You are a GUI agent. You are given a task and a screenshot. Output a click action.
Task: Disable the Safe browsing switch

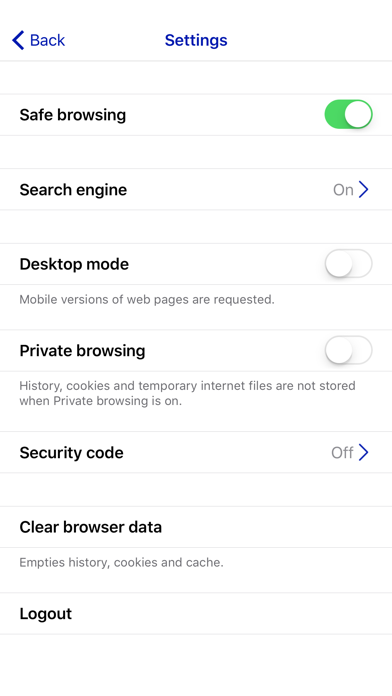[348, 115]
